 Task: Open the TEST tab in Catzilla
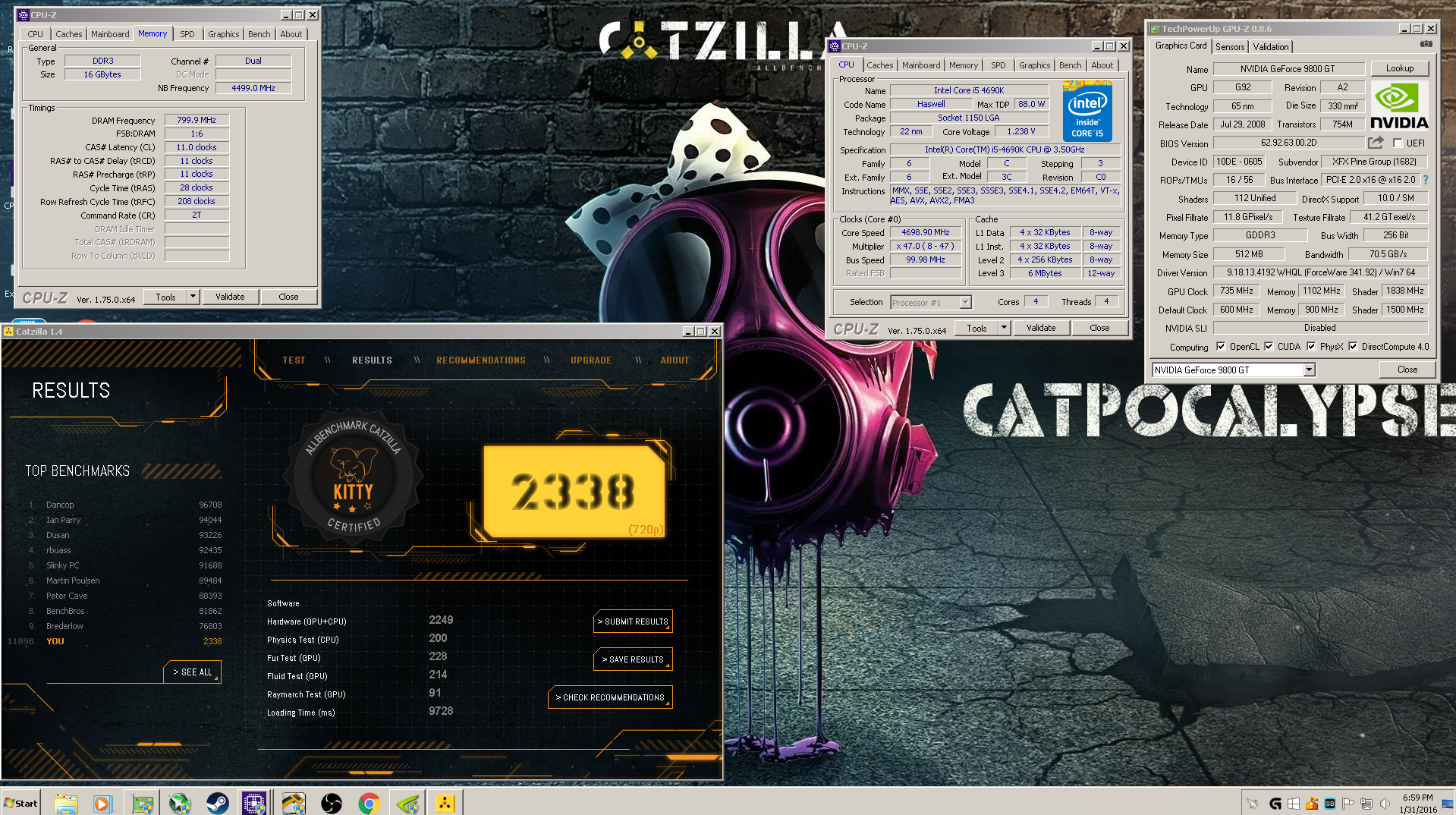(294, 360)
